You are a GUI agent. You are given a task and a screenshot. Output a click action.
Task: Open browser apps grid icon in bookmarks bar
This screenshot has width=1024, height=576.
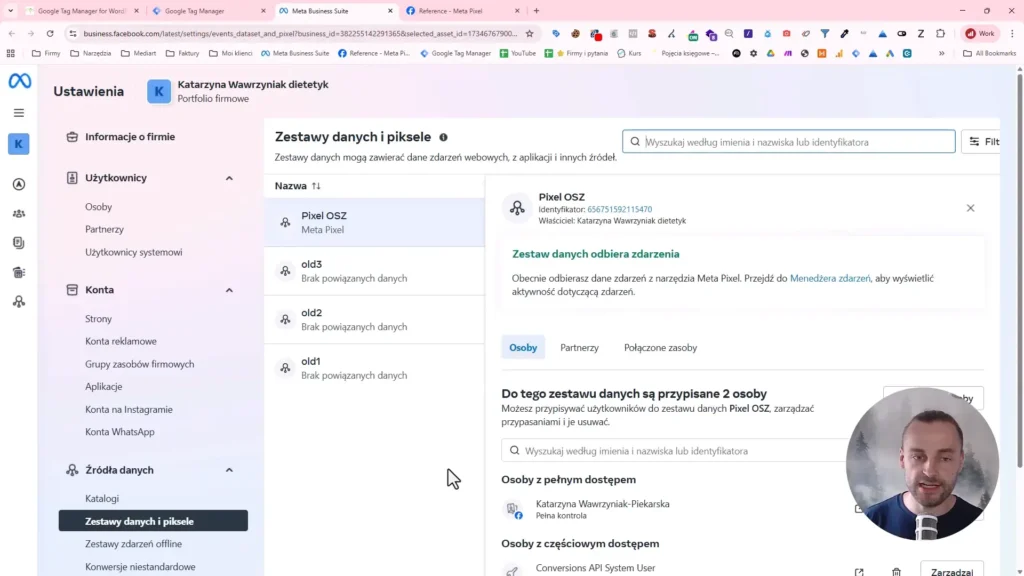(10, 53)
